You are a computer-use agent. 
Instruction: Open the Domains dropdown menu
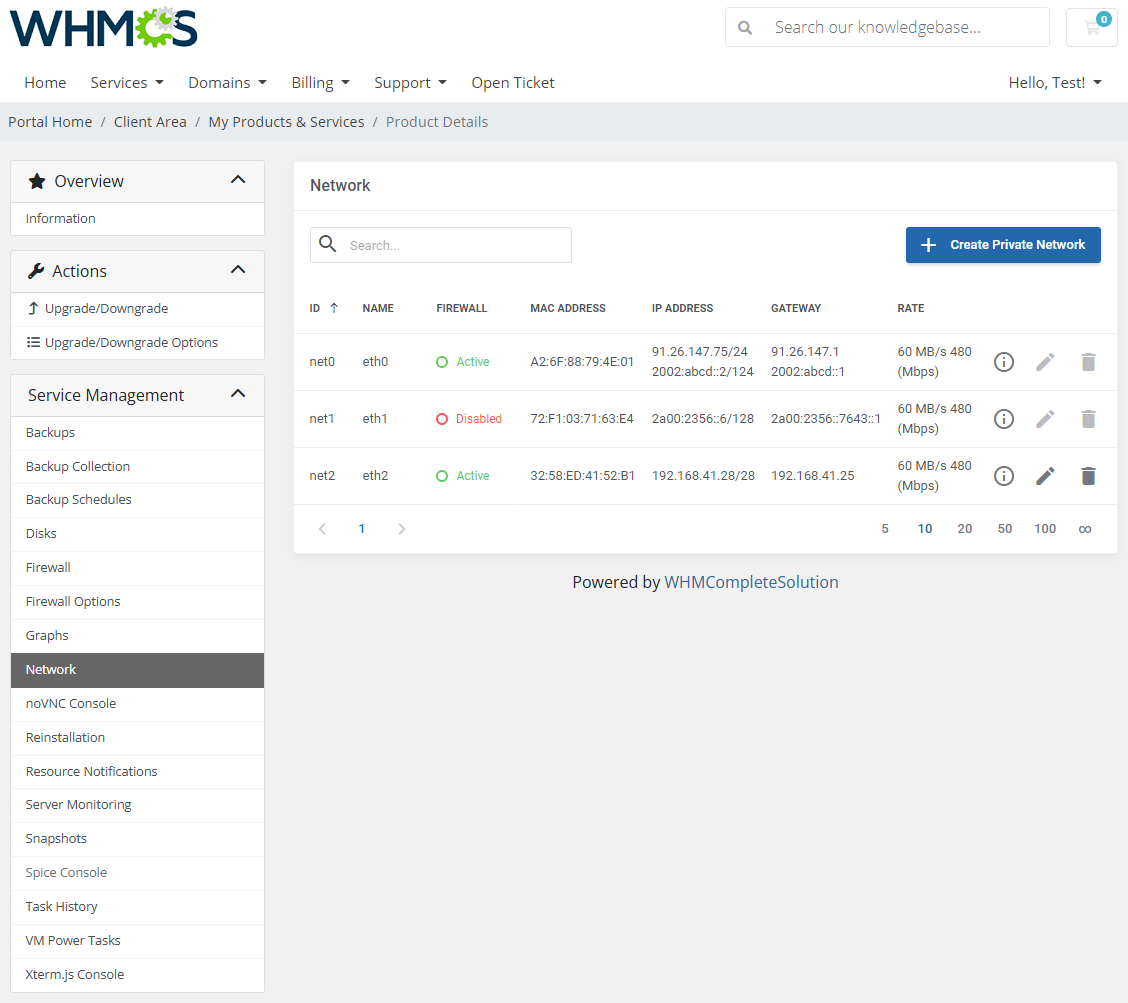227,83
